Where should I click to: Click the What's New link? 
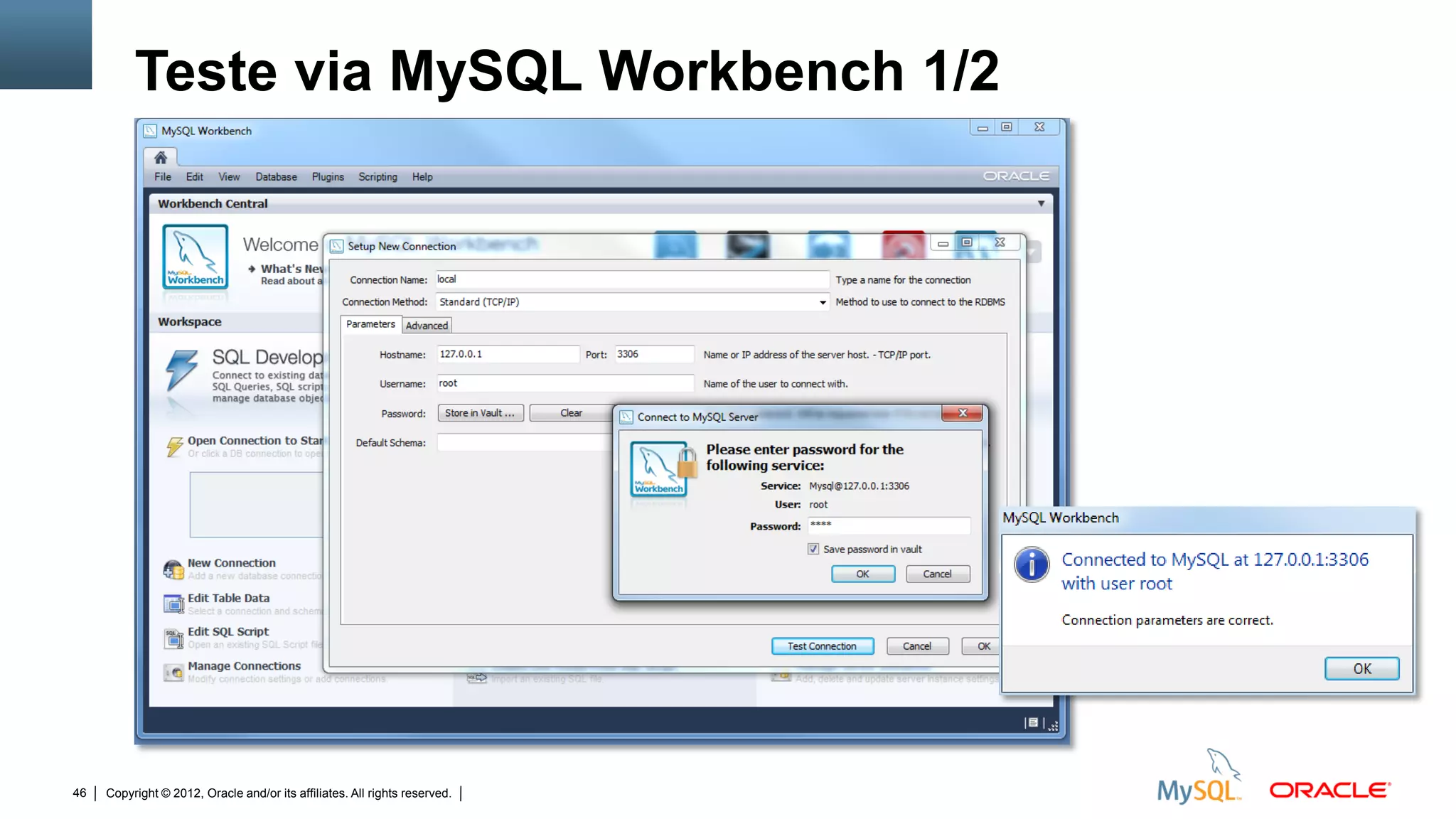tap(291, 269)
